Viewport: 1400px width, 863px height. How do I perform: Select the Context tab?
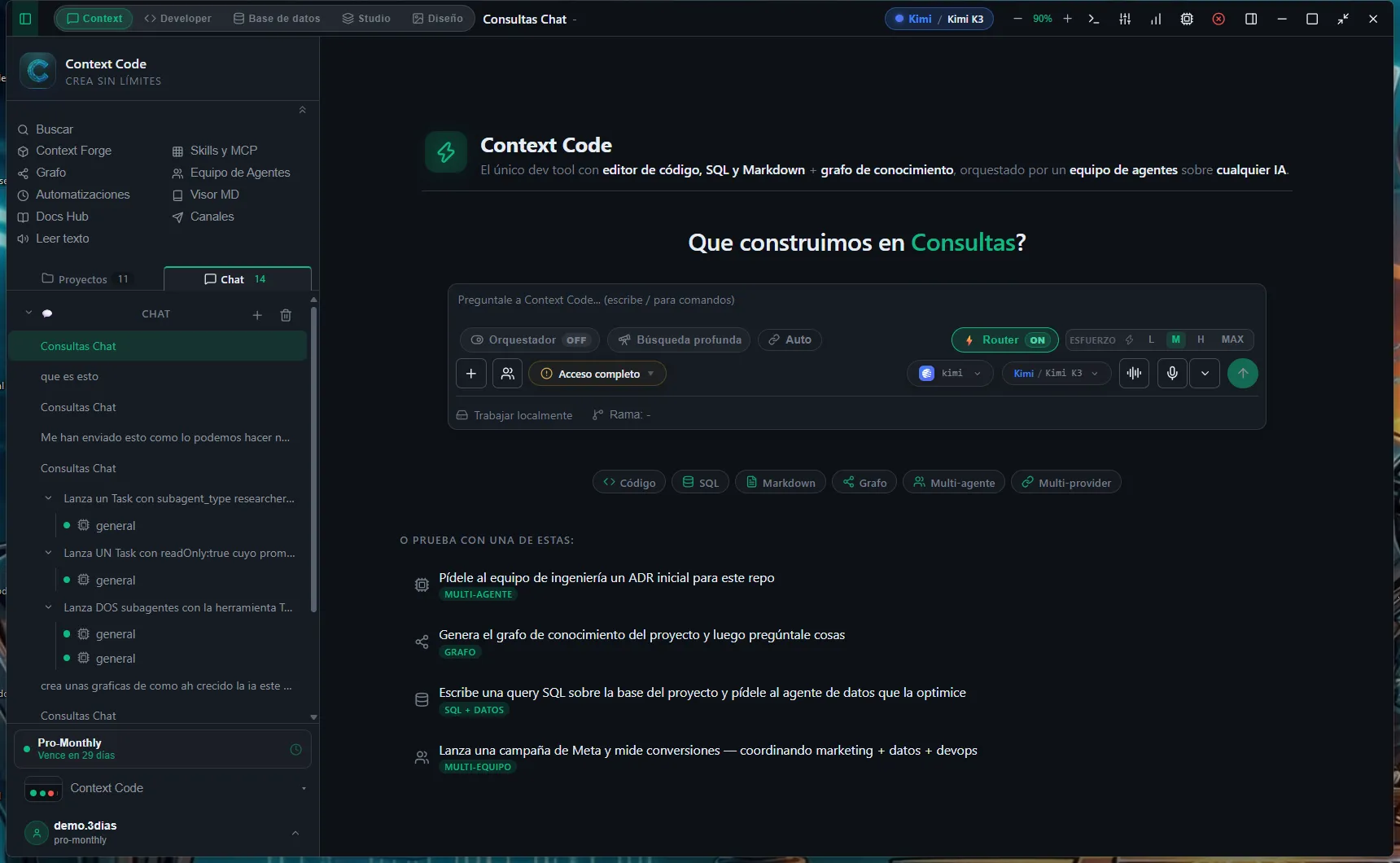click(94, 19)
